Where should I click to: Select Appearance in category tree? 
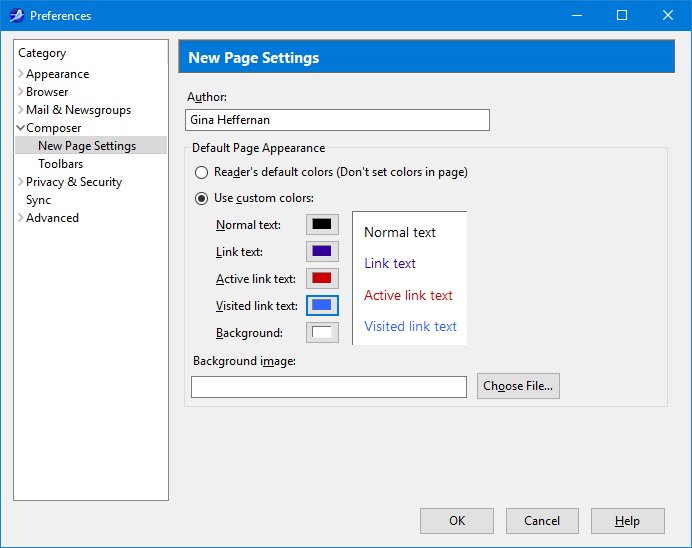(57, 74)
